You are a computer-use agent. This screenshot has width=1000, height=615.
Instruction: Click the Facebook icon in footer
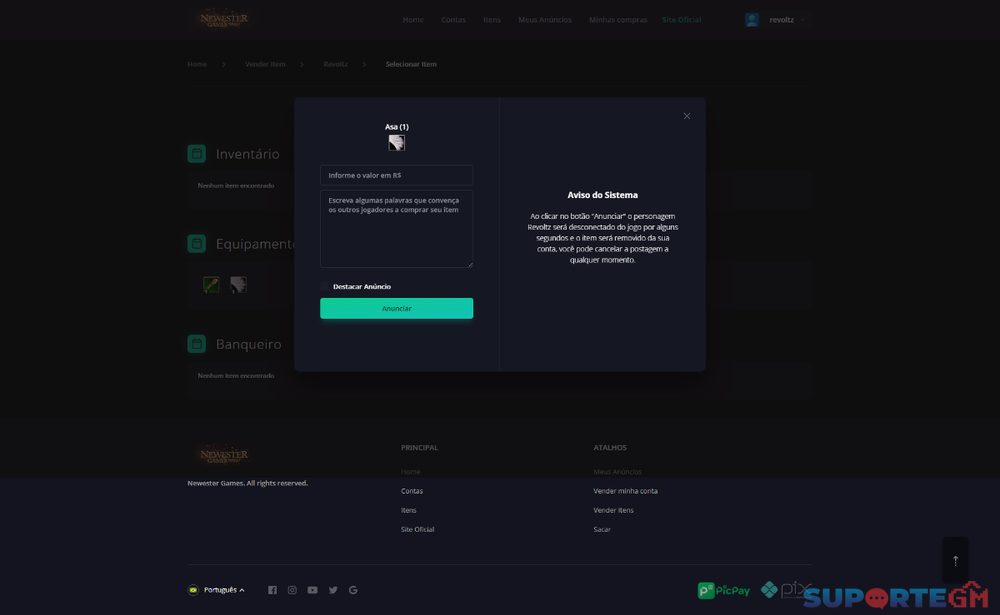click(272, 590)
